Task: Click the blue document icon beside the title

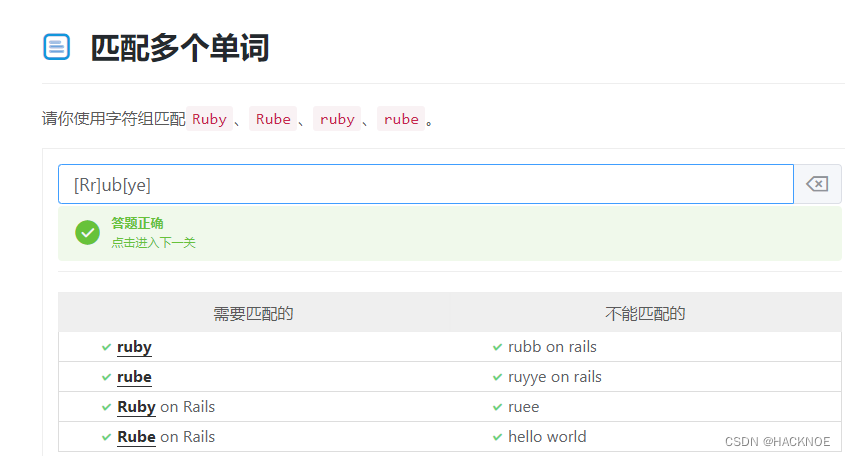Action: tap(57, 47)
